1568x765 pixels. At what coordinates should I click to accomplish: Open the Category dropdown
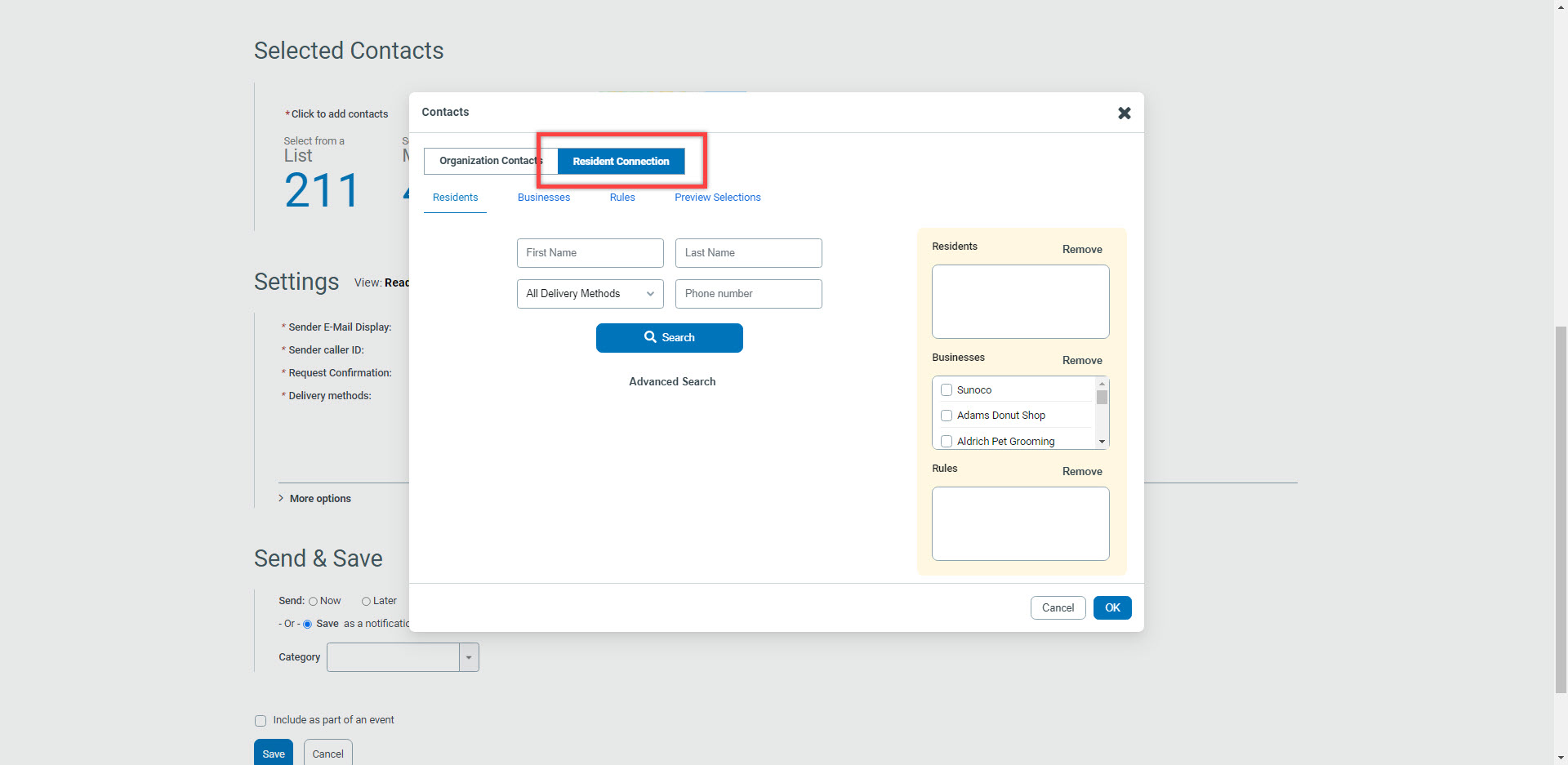(468, 656)
